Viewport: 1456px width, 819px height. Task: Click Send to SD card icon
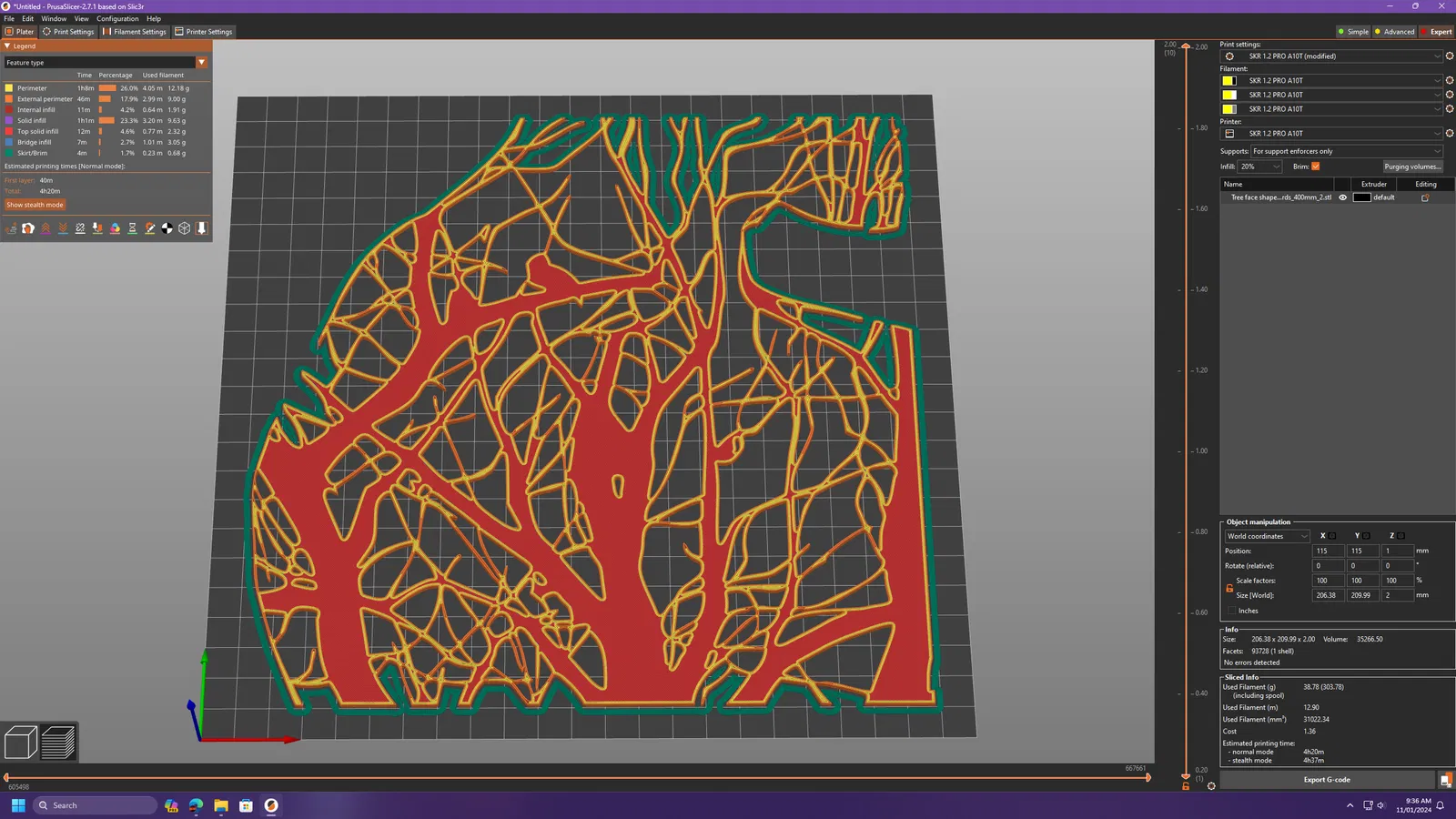pyautogui.click(x=1445, y=780)
